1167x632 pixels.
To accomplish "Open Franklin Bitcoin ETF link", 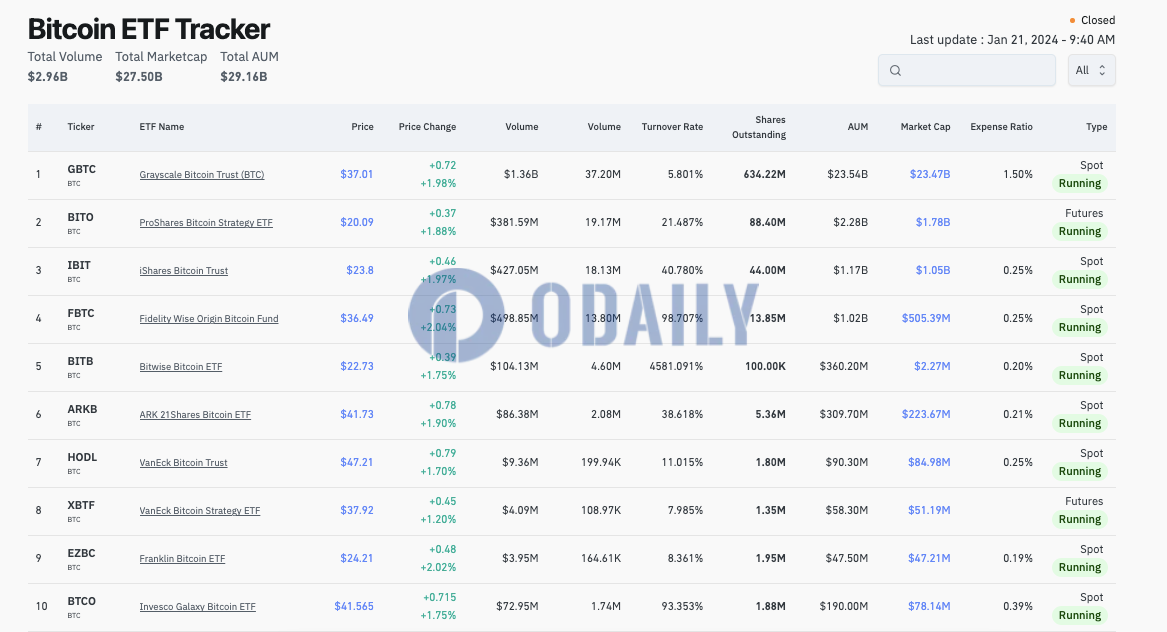I will [182, 559].
